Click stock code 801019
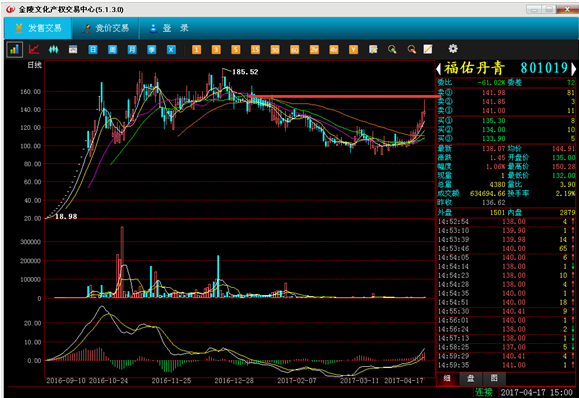 (x=544, y=68)
